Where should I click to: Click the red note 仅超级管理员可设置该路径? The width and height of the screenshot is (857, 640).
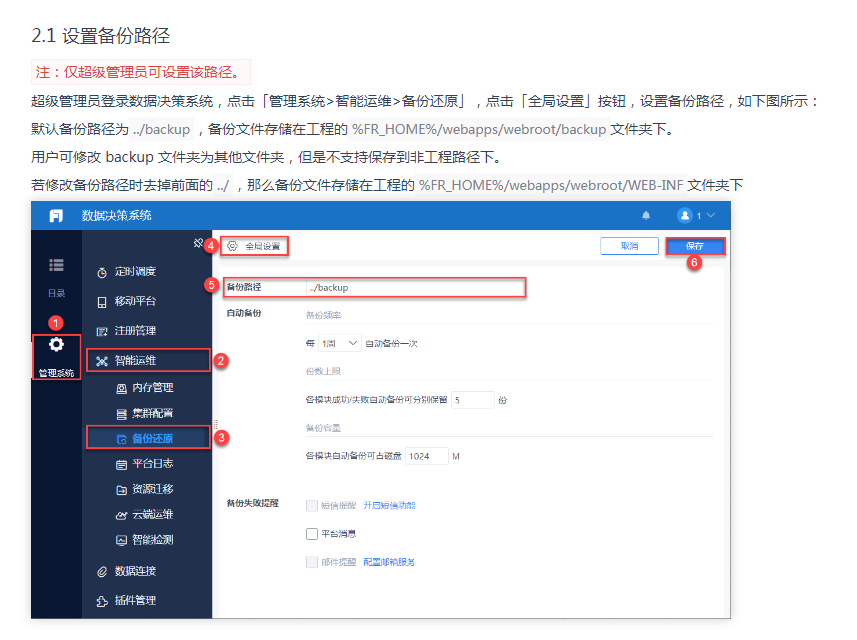(140, 72)
